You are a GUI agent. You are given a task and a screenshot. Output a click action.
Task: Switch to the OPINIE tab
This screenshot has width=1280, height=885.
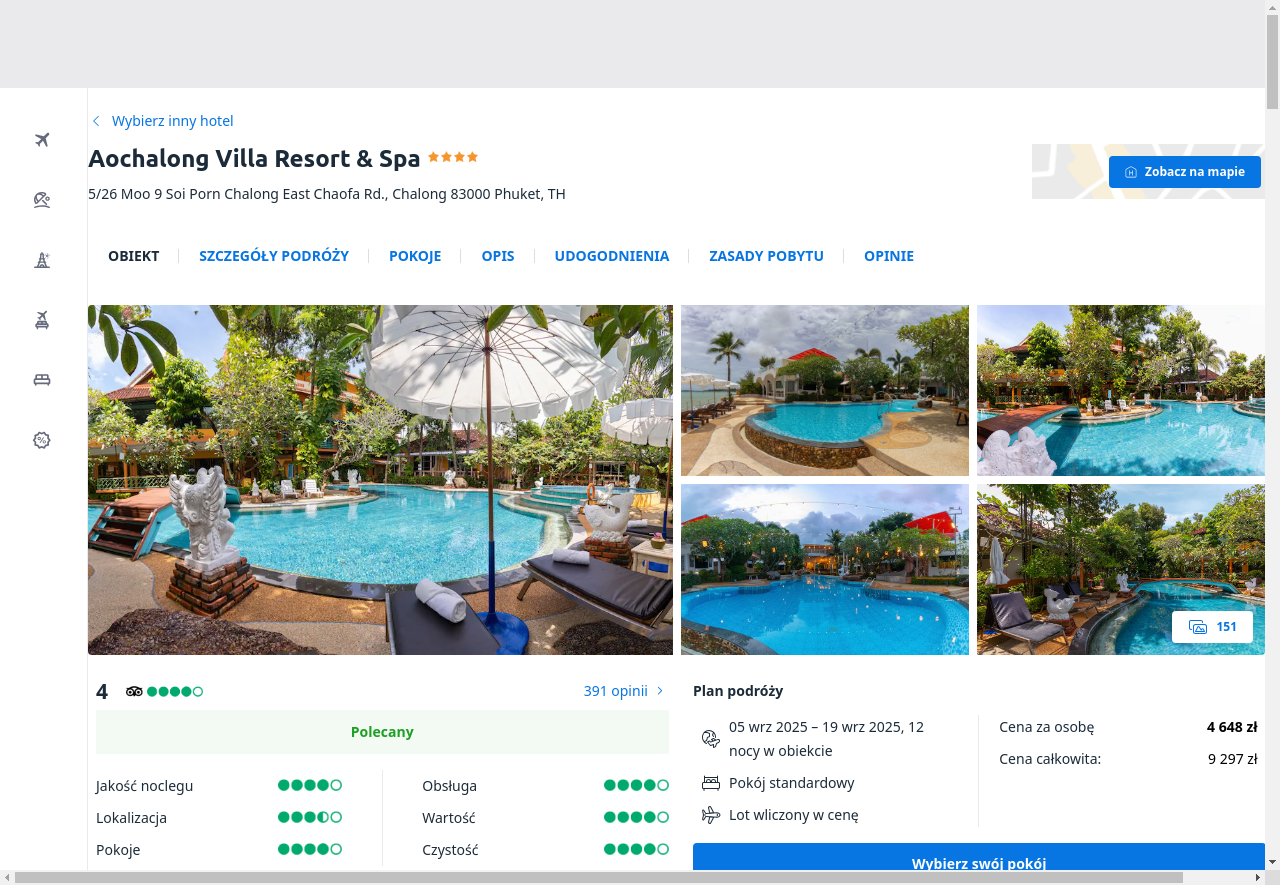tap(889, 256)
